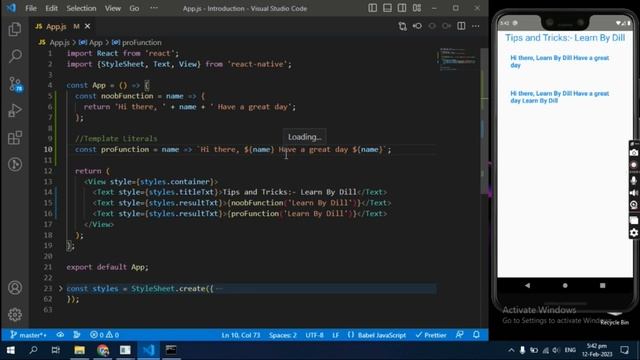Click the emulator settings gear icon

[634, 233]
